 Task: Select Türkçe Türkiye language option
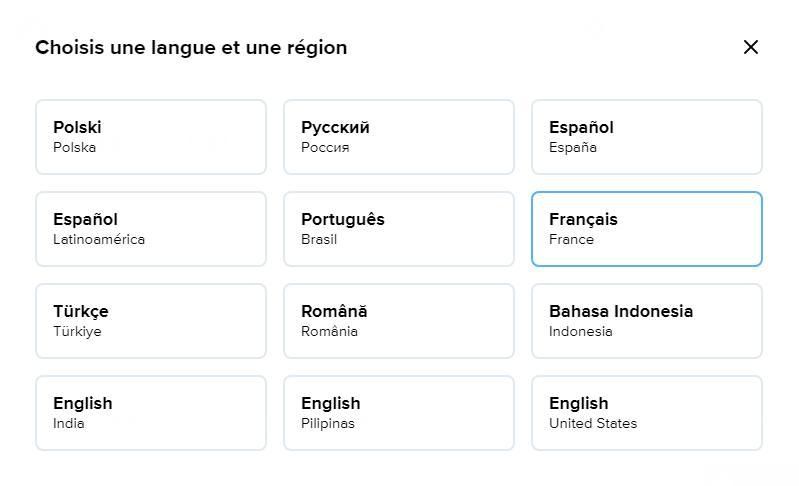[151, 321]
